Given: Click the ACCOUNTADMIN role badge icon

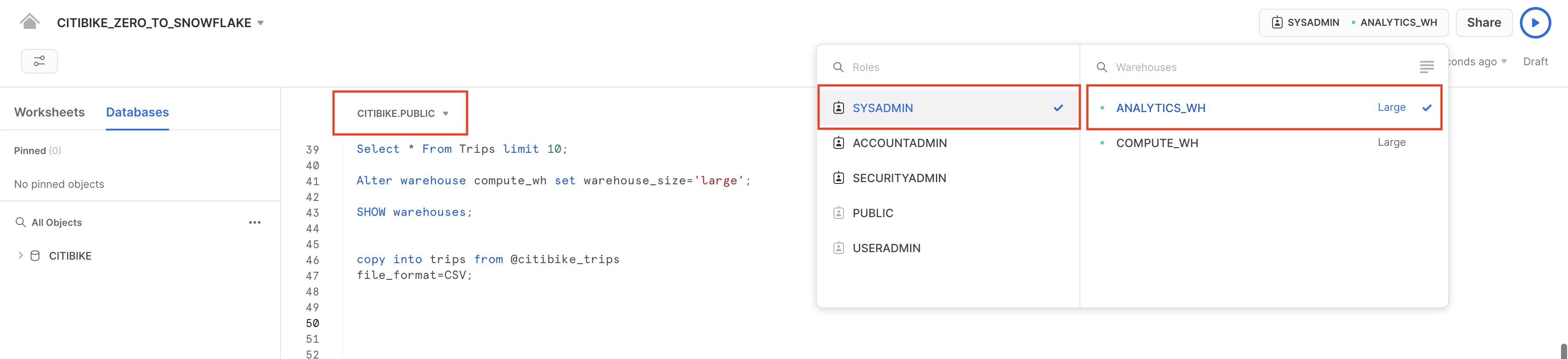Looking at the screenshot, I should click(x=838, y=143).
